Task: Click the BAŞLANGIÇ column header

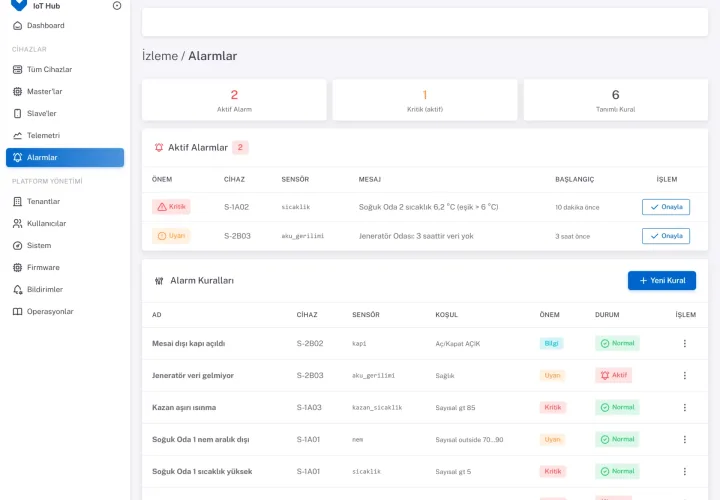Action: pos(574,180)
